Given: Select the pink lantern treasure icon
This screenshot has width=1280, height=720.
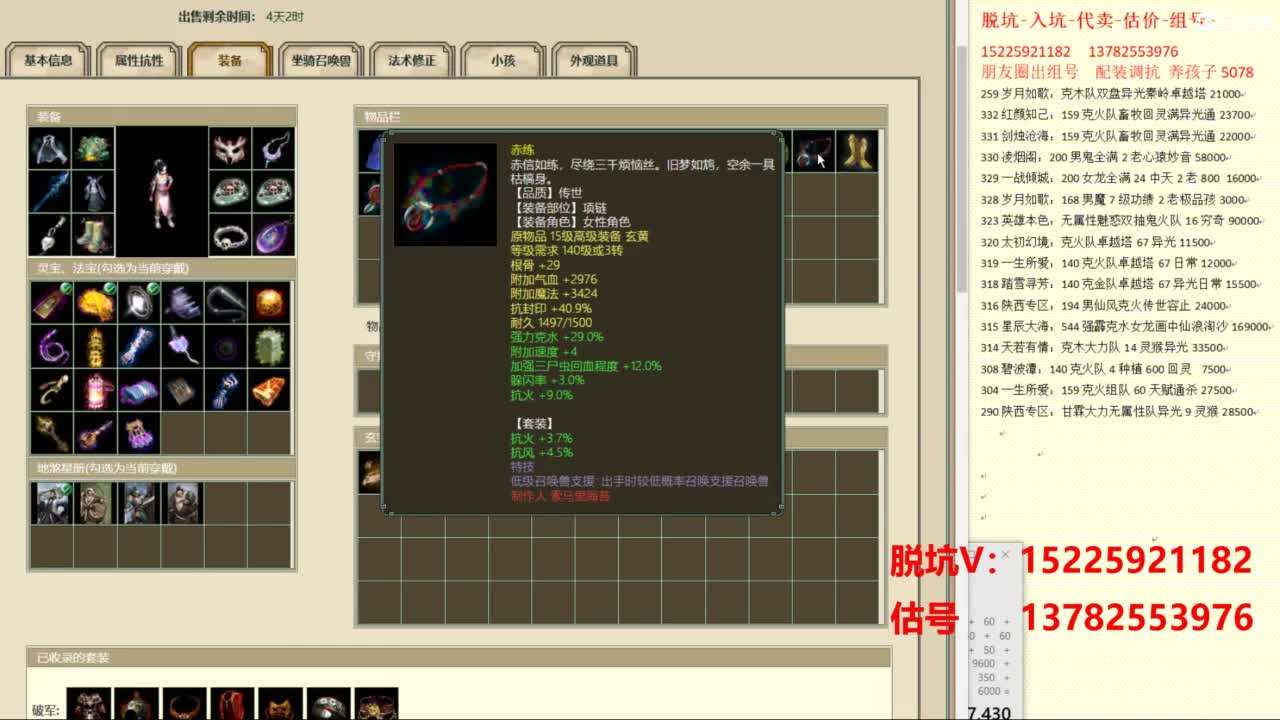Looking at the screenshot, I should coord(95,390).
